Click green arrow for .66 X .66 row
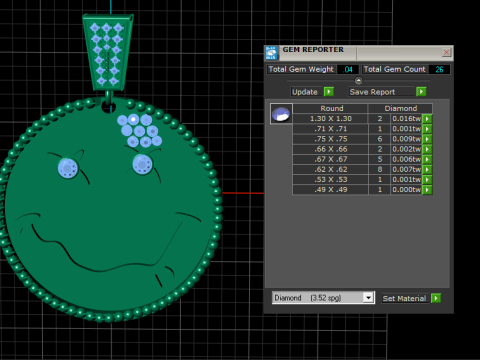Screen dimensions: 480x360 (427, 149)
